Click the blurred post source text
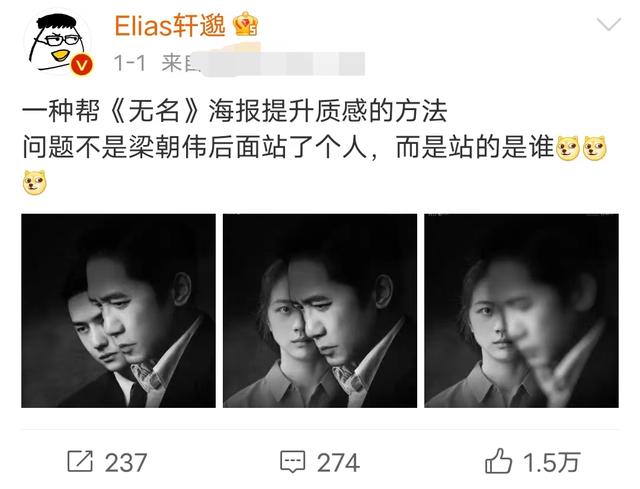The width and height of the screenshot is (640, 489). [263, 64]
